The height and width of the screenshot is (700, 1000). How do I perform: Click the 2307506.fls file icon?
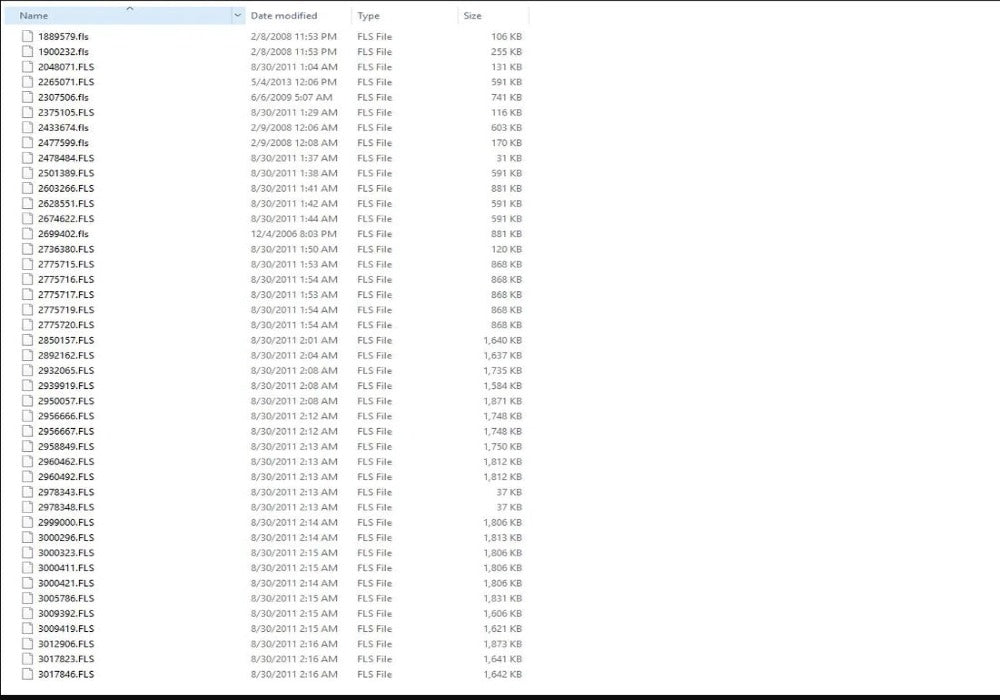[28, 97]
